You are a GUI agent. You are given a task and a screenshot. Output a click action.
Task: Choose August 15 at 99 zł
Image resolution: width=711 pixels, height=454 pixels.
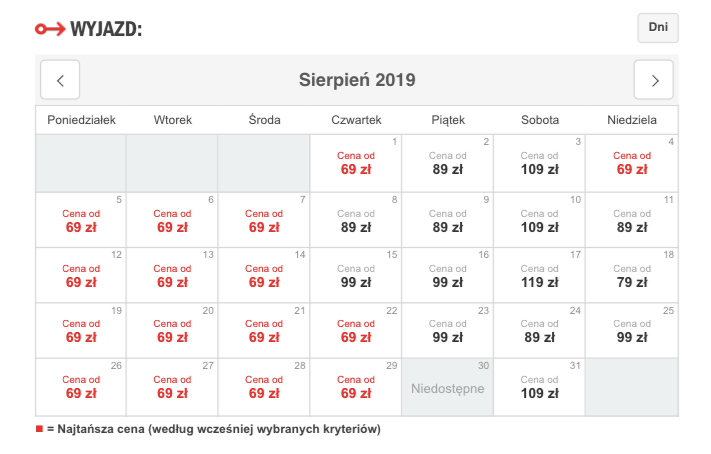pos(355,276)
